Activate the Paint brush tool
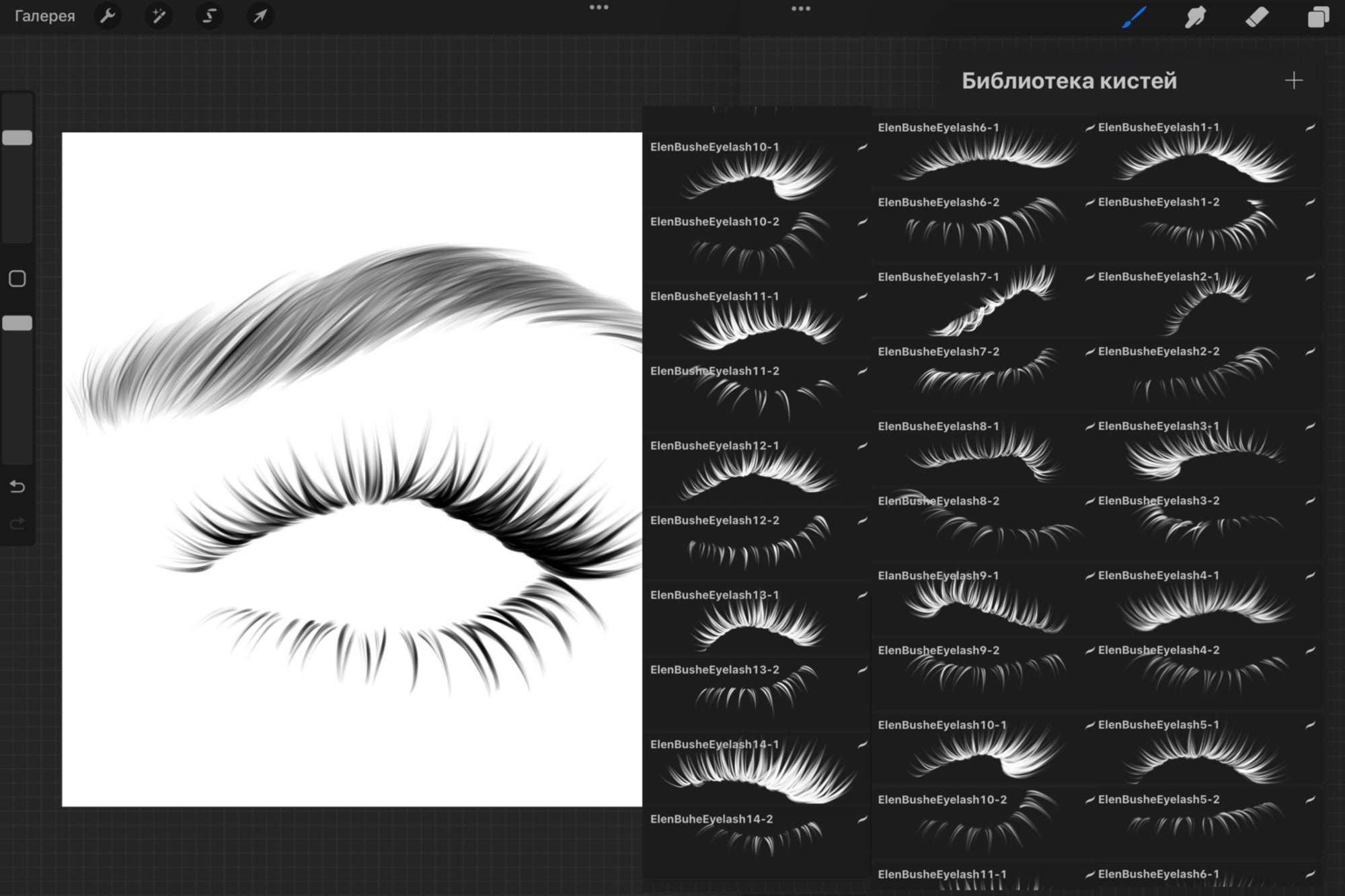Image resolution: width=1345 pixels, height=896 pixels. (1133, 17)
